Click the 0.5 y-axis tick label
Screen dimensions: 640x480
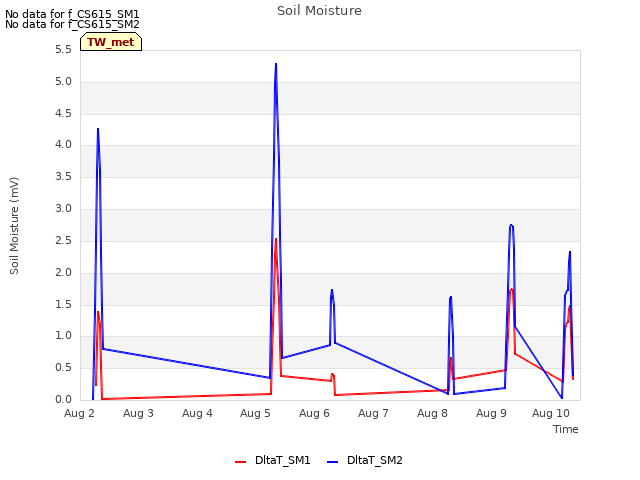[63, 368]
